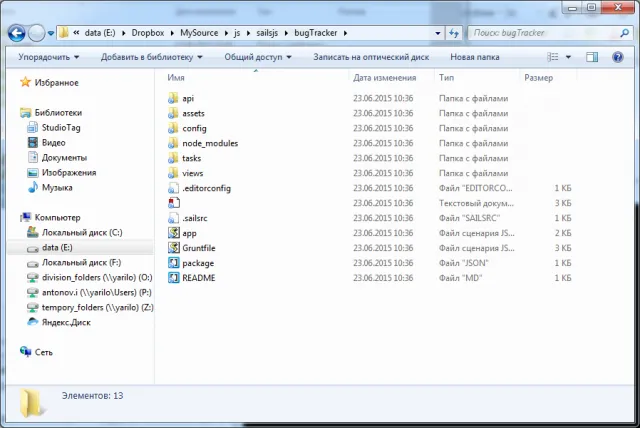The image size is (640, 428).
Task: Click the change view icon
Action: click(553, 57)
